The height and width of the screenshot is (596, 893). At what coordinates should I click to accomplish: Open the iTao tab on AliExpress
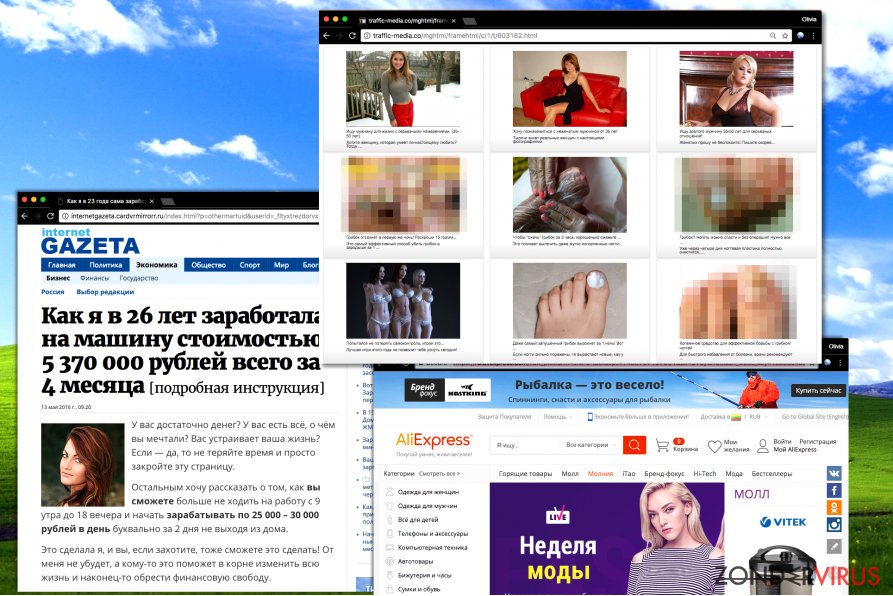[x=629, y=474]
